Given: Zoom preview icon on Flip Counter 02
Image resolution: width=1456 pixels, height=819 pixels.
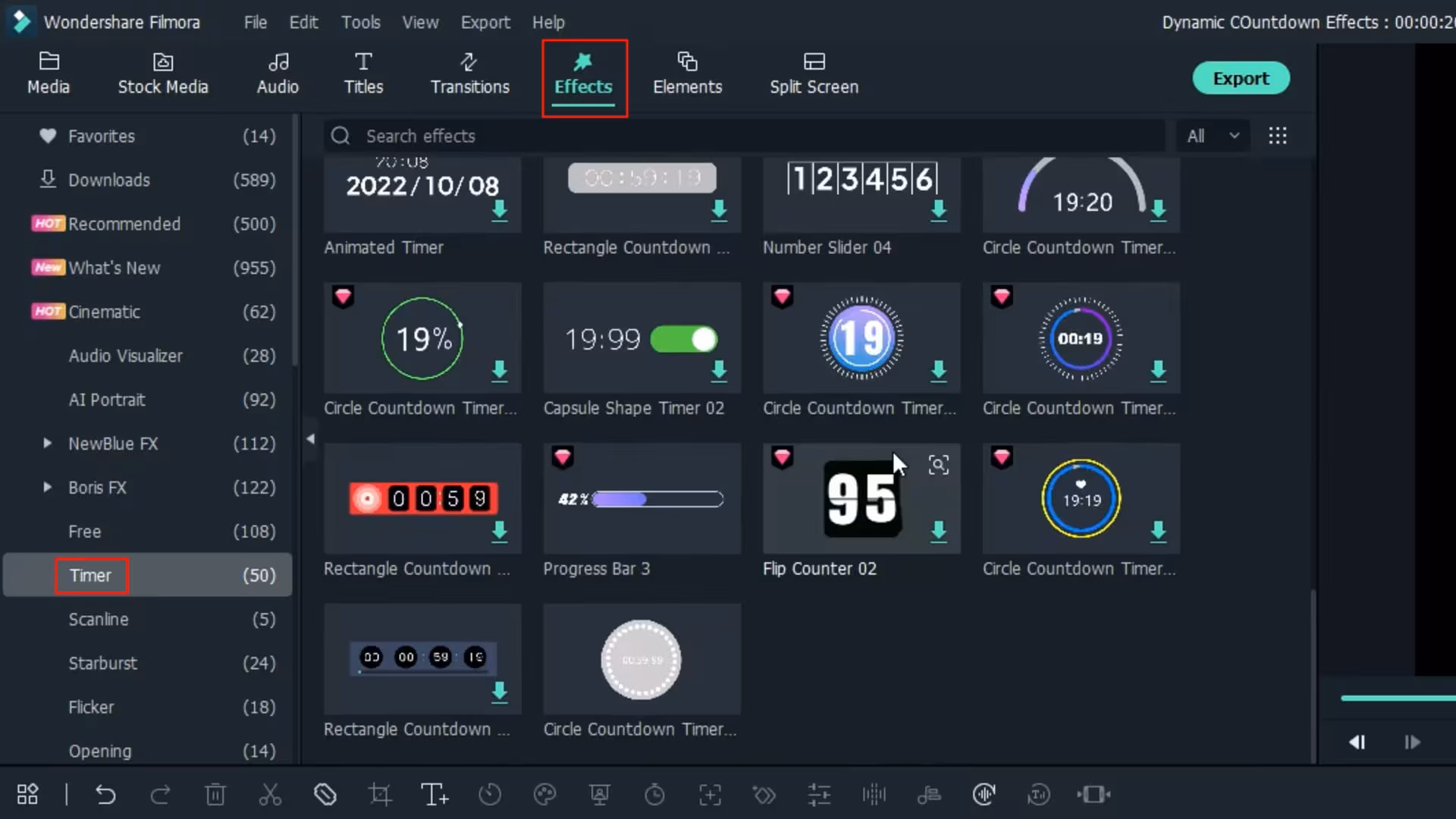Looking at the screenshot, I should (939, 465).
